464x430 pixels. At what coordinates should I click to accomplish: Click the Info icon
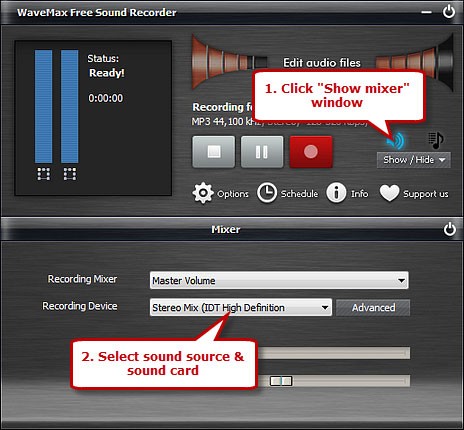(336, 193)
